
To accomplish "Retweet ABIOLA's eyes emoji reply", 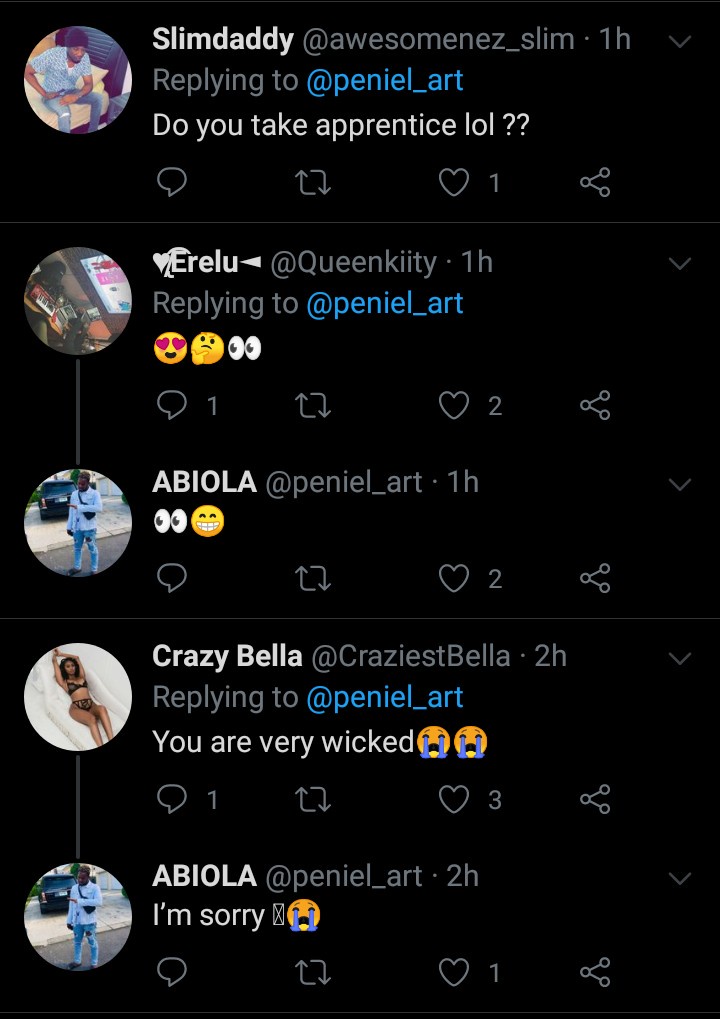I will pos(314,578).
